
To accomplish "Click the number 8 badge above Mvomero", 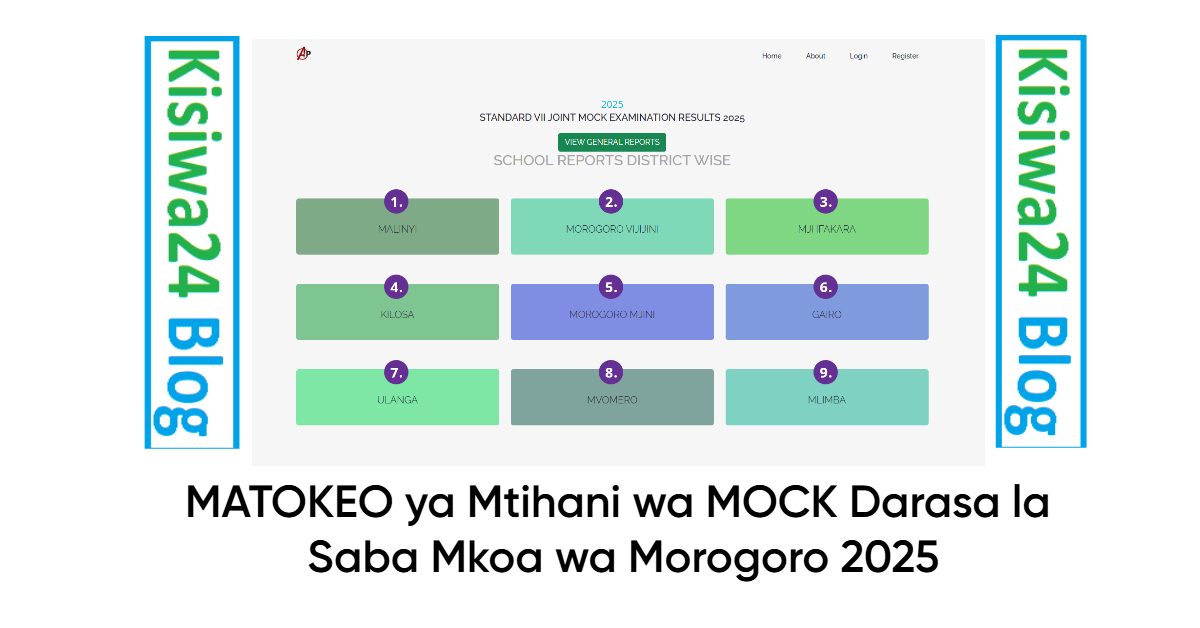I will (x=611, y=372).
